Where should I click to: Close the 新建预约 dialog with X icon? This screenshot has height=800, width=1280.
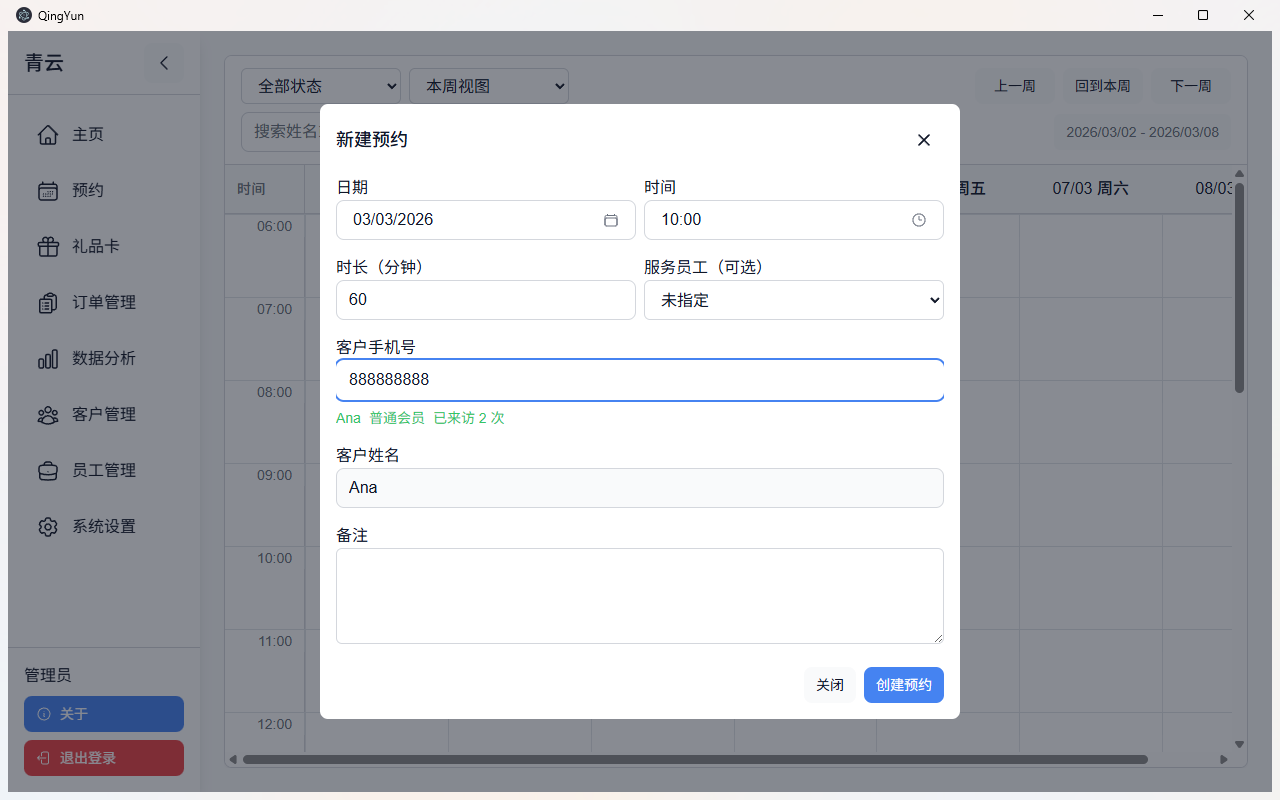(x=924, y=140)
